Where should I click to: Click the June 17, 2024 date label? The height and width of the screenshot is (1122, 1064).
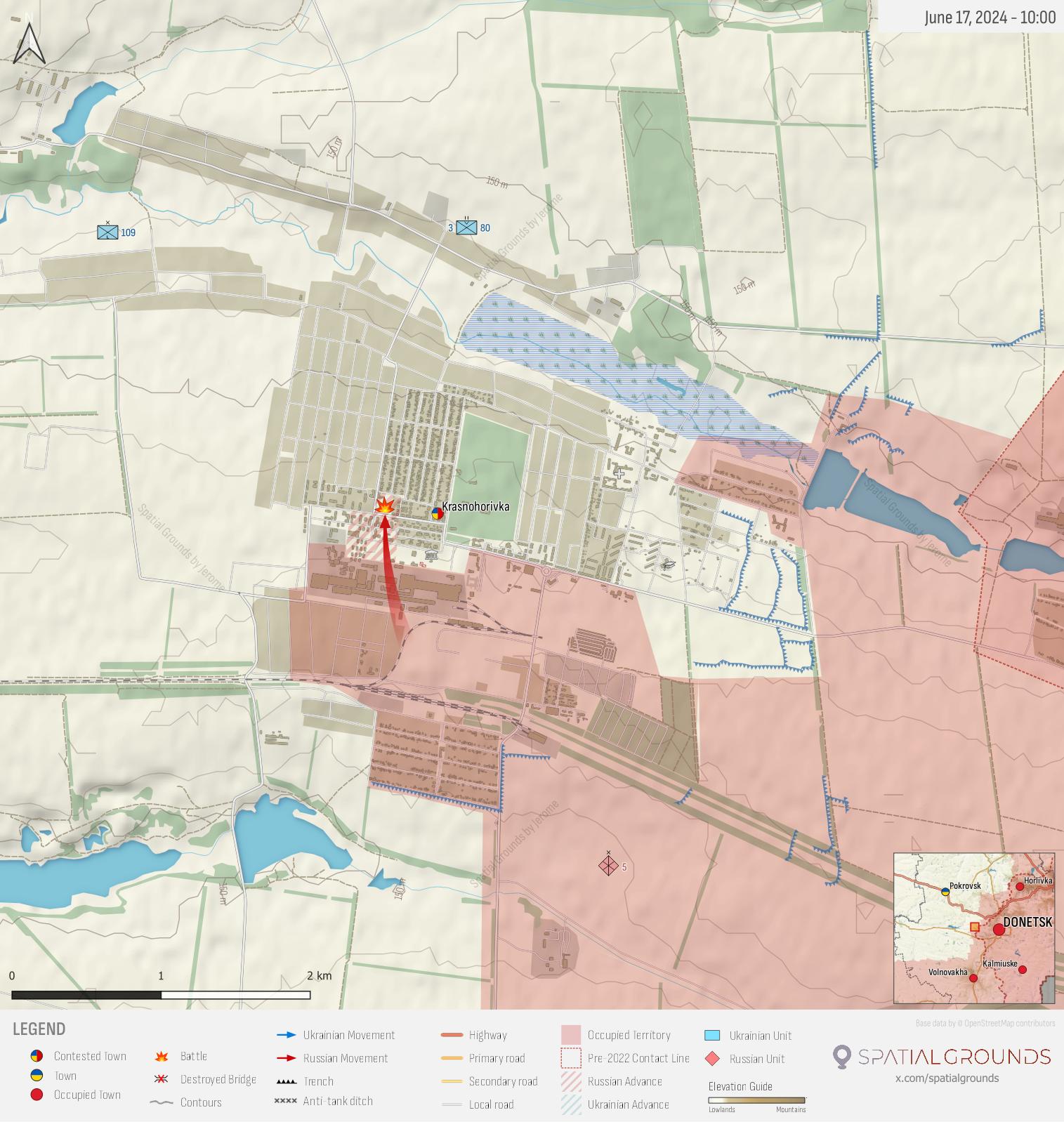point(990,17)
